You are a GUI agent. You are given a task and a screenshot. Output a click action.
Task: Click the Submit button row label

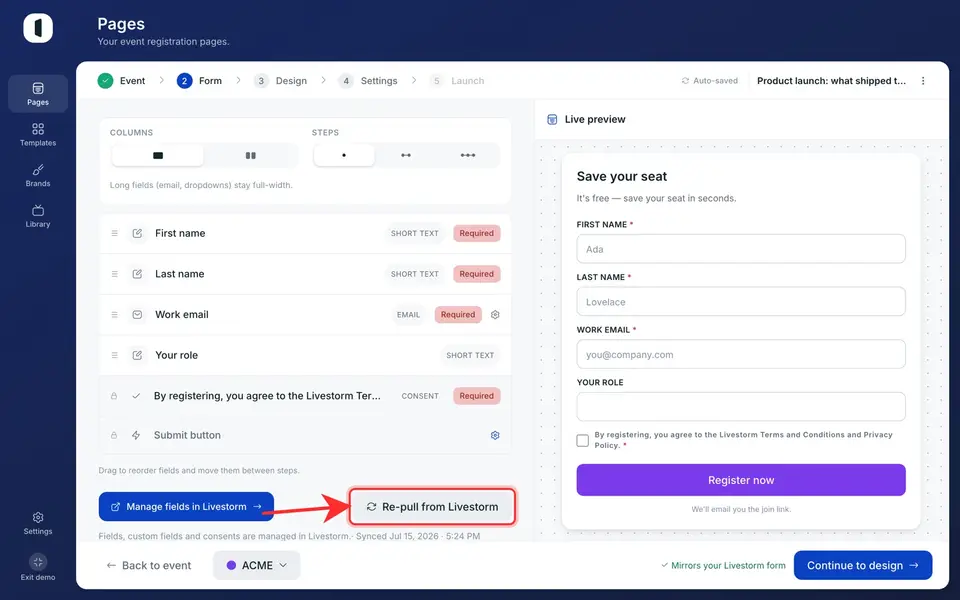187,435
